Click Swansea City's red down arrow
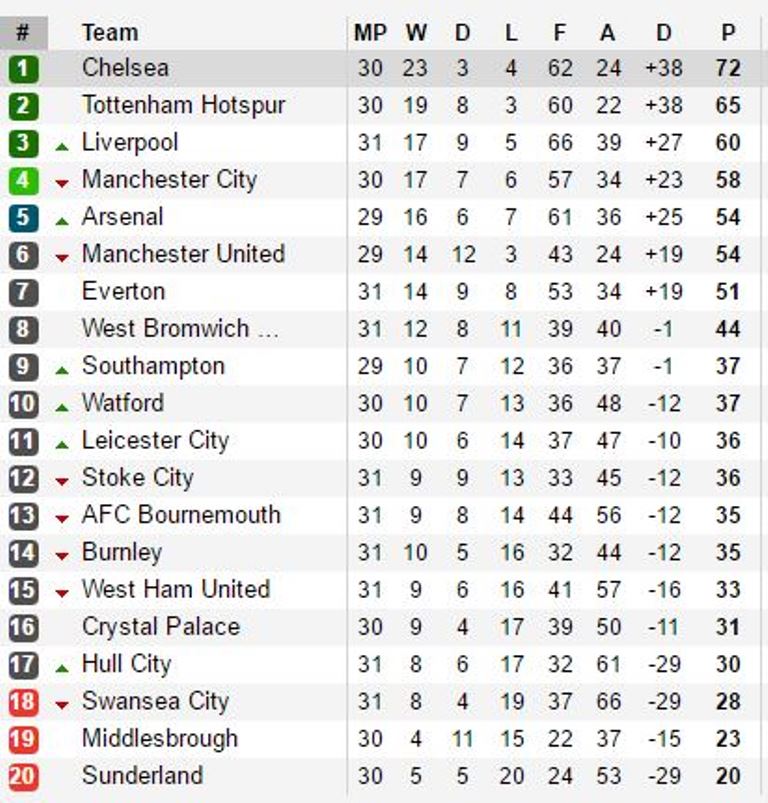The image size is (768, 803). click(x=62, y=705)
